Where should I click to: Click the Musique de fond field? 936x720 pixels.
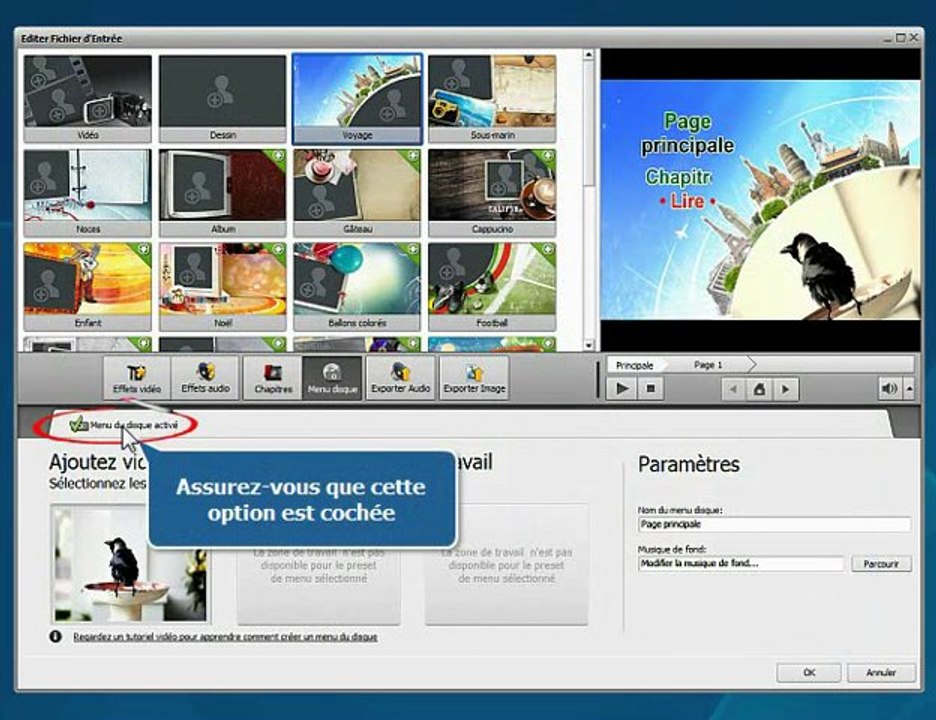click(740, 563)
